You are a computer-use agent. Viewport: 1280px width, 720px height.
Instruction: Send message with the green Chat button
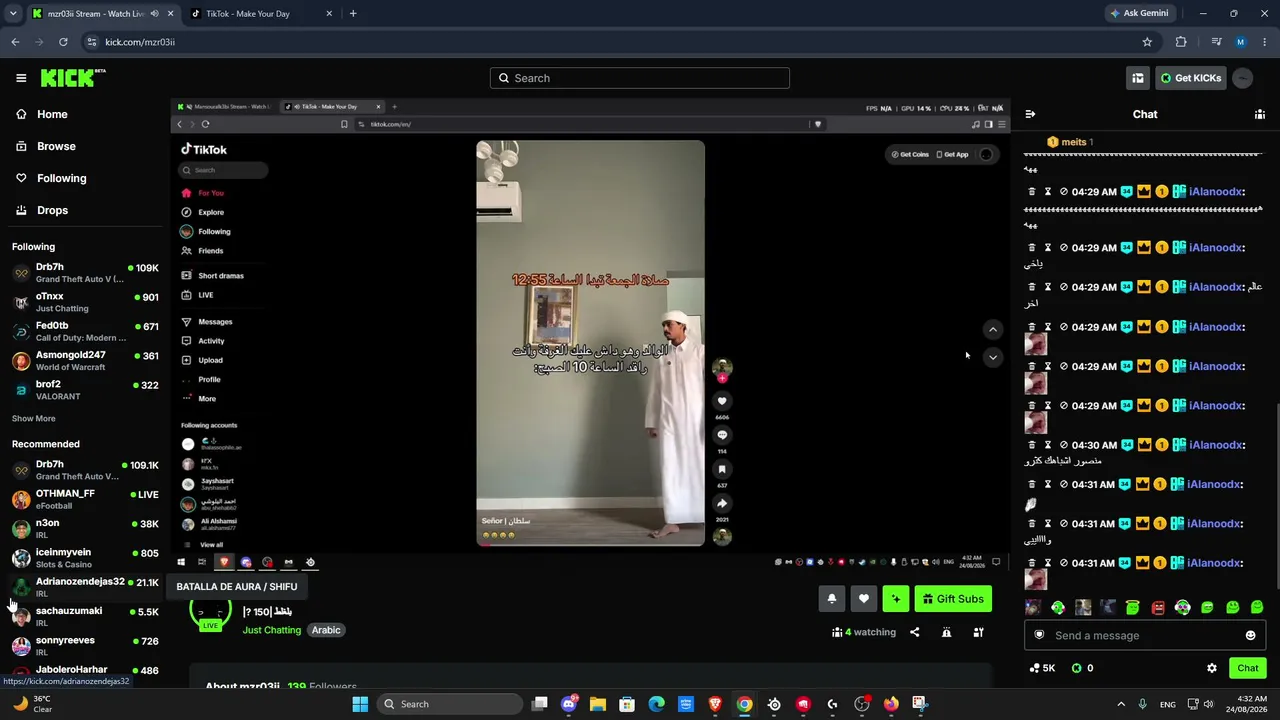pyautogui.click(x=1248, y=668)
